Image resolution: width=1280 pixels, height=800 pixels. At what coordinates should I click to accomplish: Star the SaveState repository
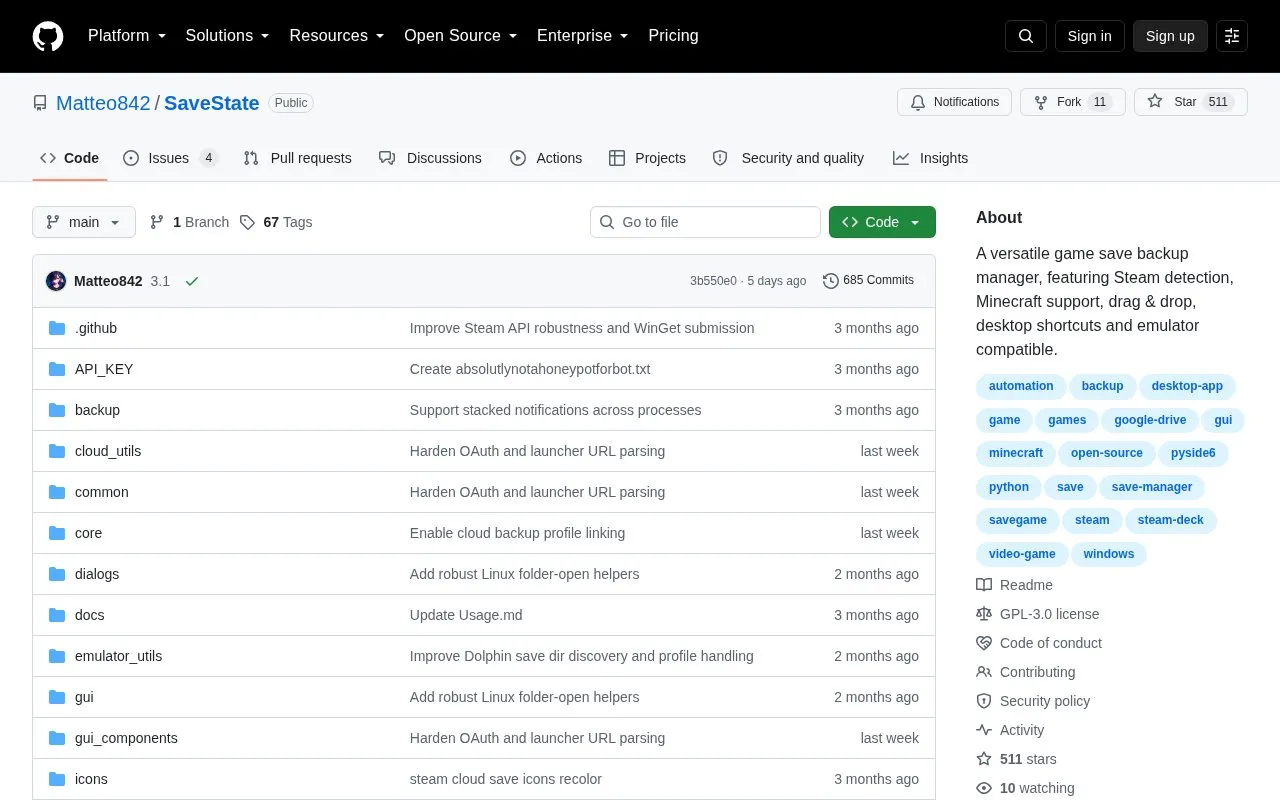[x=1191, y=102]
